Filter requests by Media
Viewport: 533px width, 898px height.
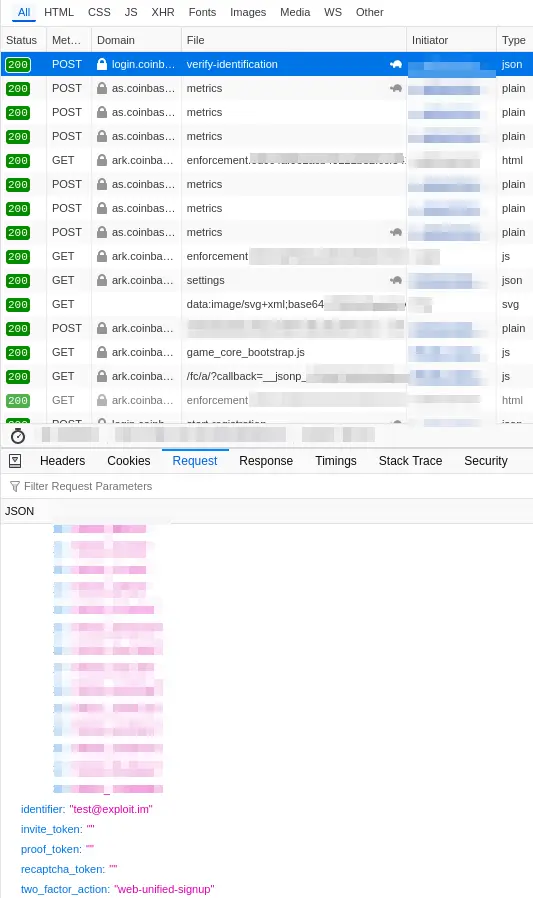(x=295, y=12)
